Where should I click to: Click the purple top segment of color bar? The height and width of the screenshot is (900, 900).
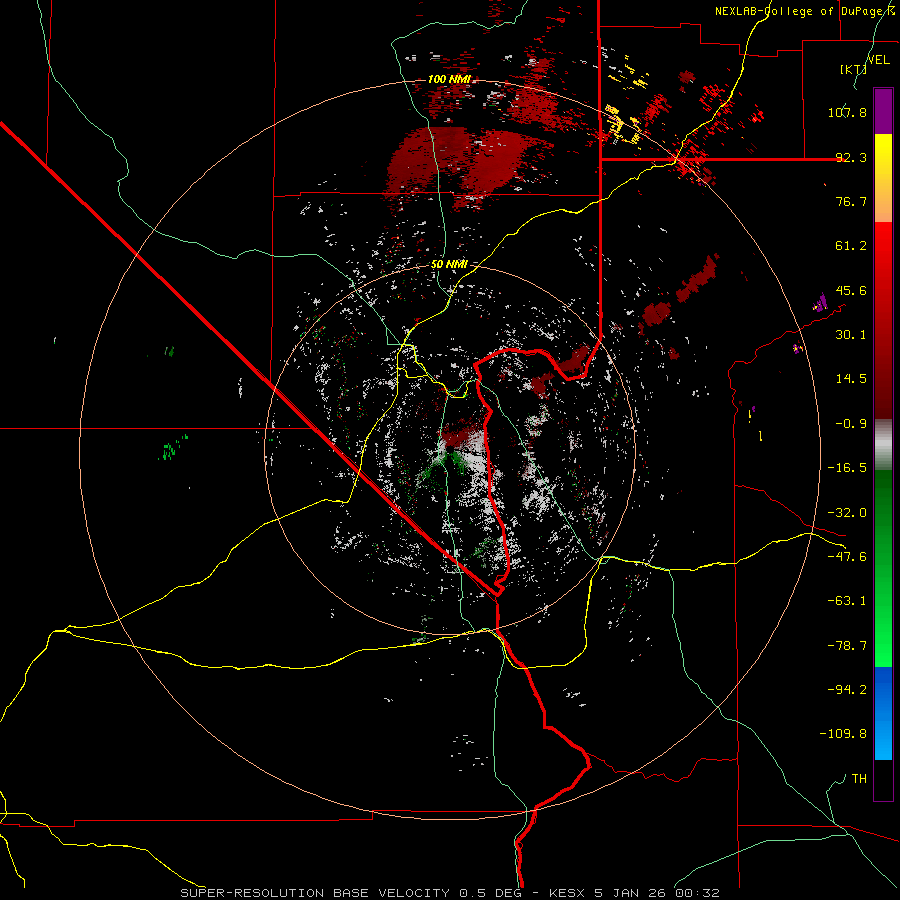point(883,112)
